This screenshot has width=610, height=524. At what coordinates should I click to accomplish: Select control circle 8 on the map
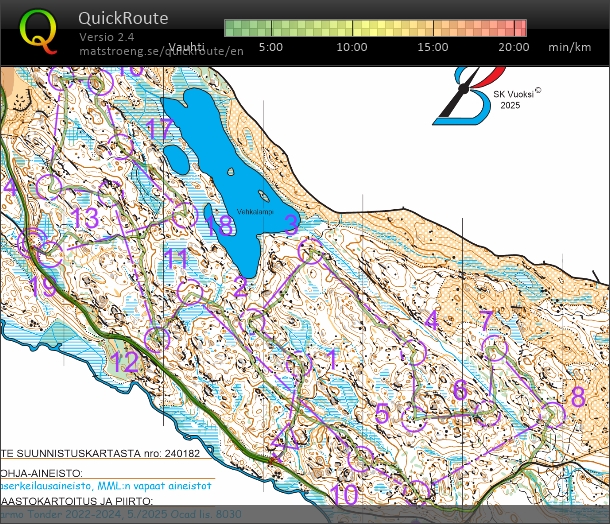(x=551, y=412)
